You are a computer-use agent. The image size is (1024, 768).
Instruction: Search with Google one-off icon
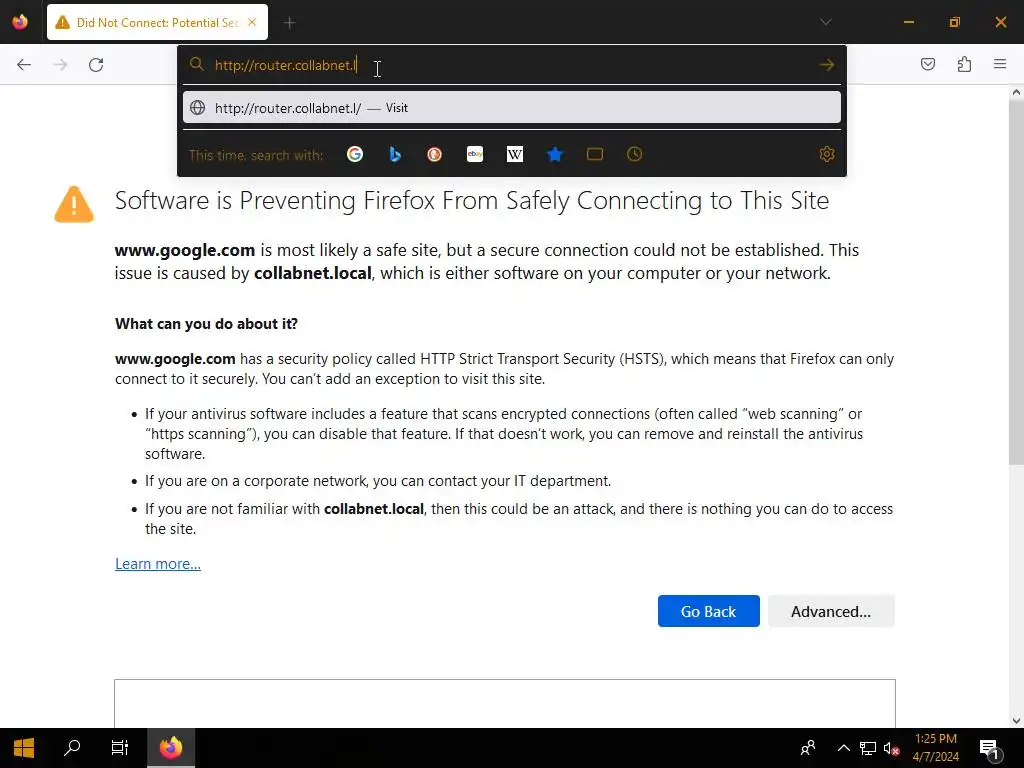pos(355,154)
